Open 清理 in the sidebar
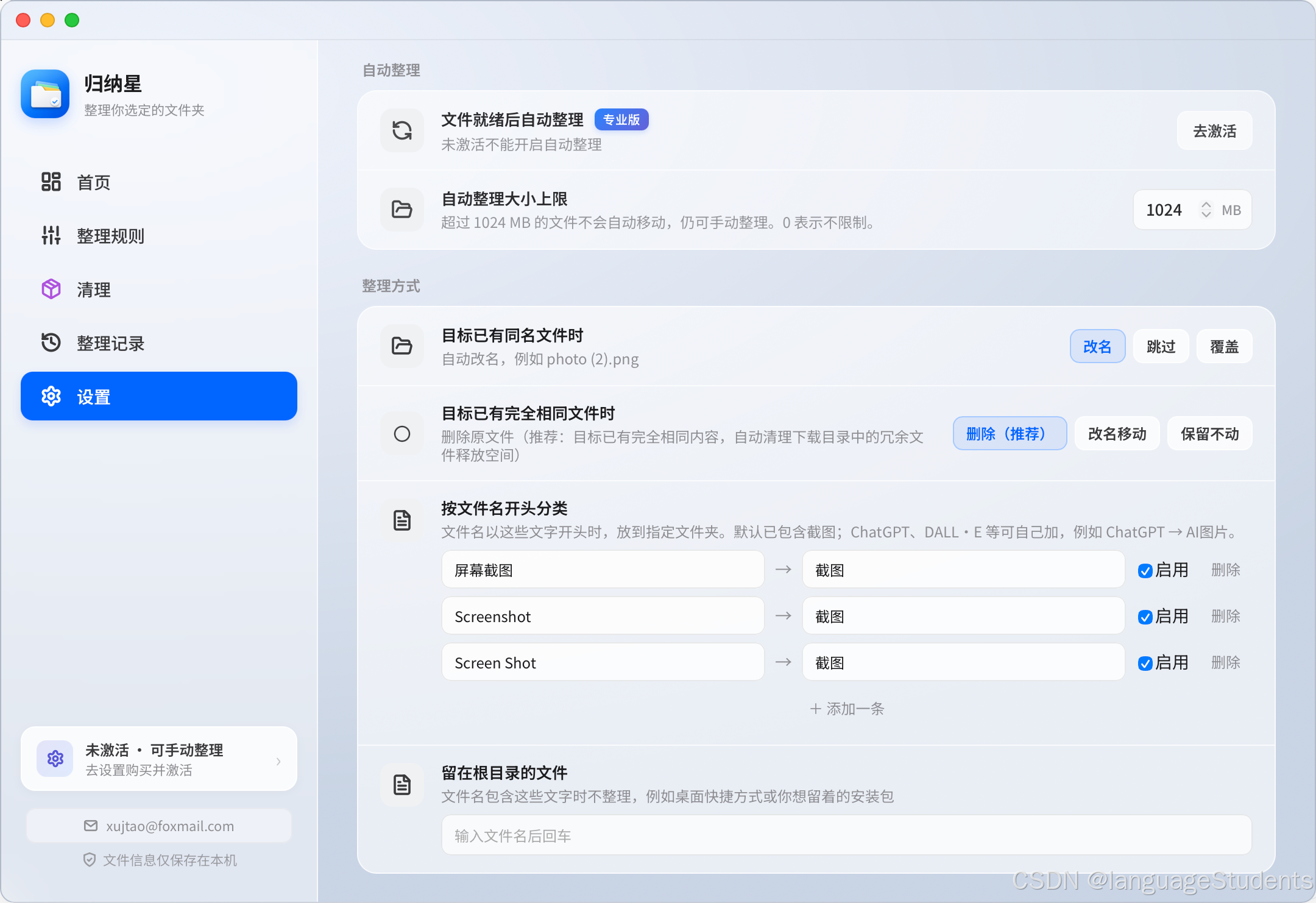The height and width of the screenshot is (903, 1316). (159, 289)
